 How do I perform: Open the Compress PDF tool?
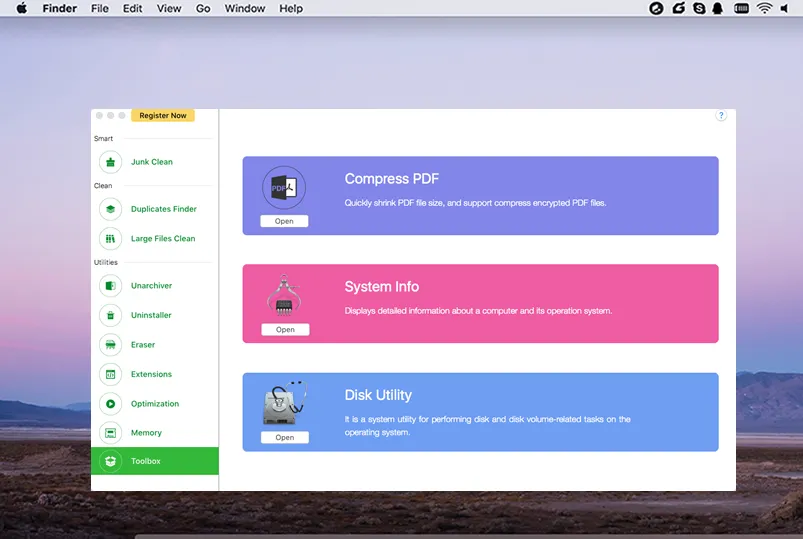[284, 221]
